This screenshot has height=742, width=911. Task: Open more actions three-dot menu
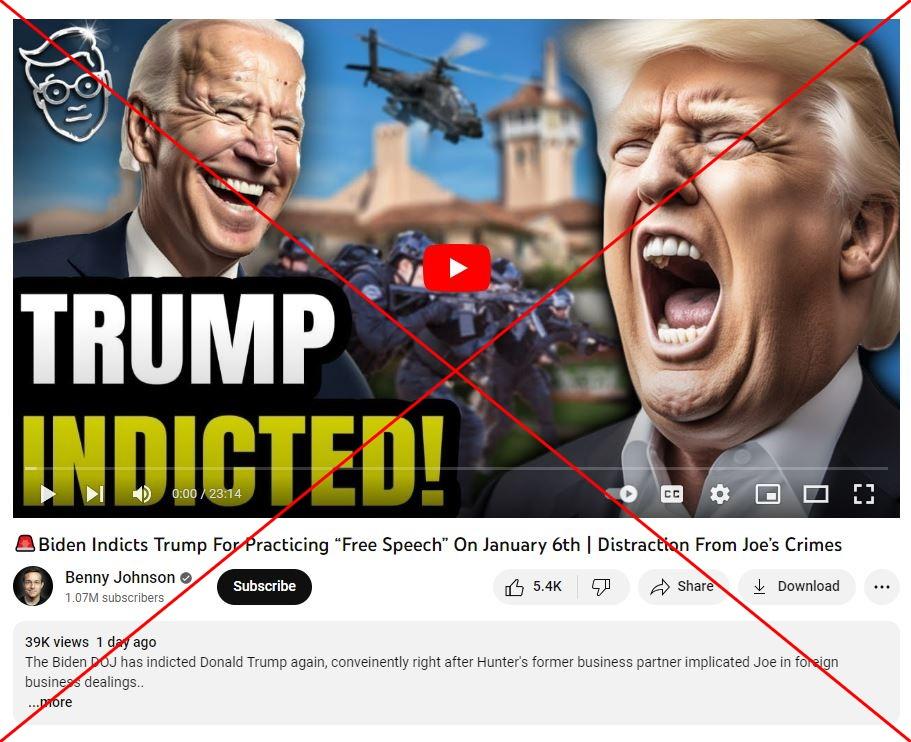point(882,587)
